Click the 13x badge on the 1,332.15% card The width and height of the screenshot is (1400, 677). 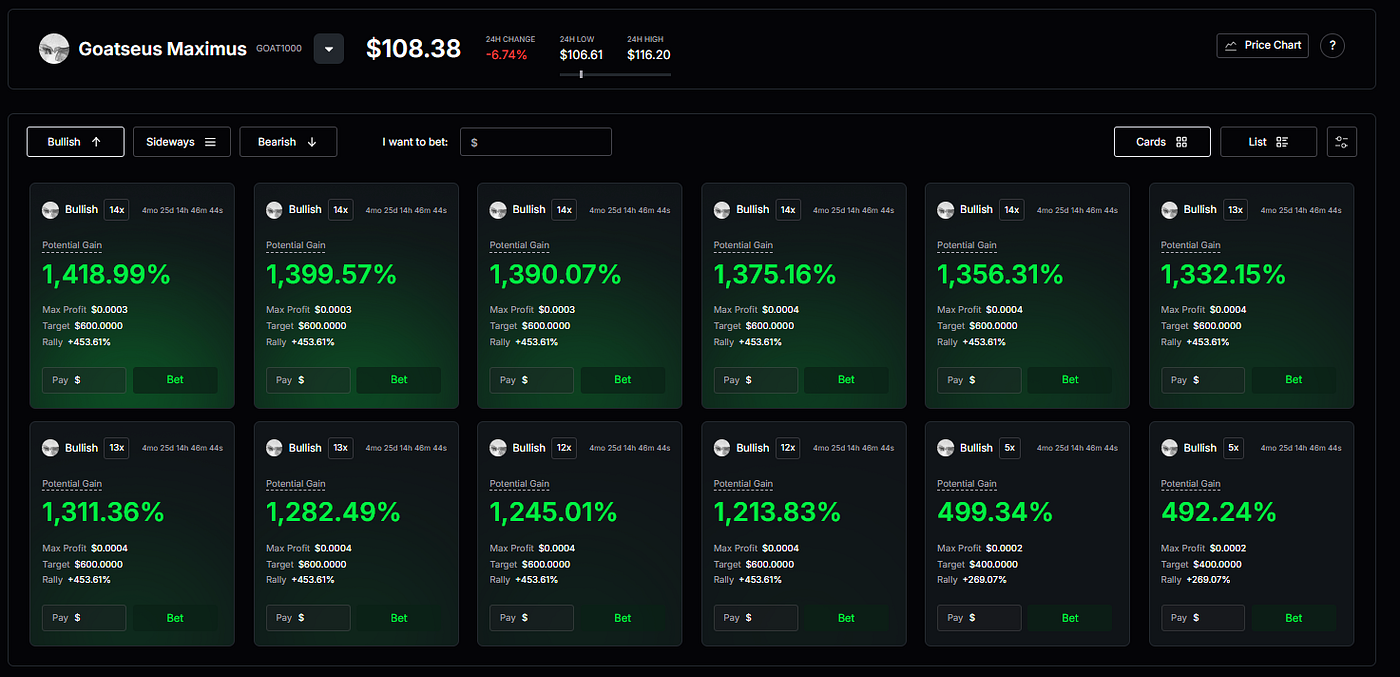click(1236, 210)
